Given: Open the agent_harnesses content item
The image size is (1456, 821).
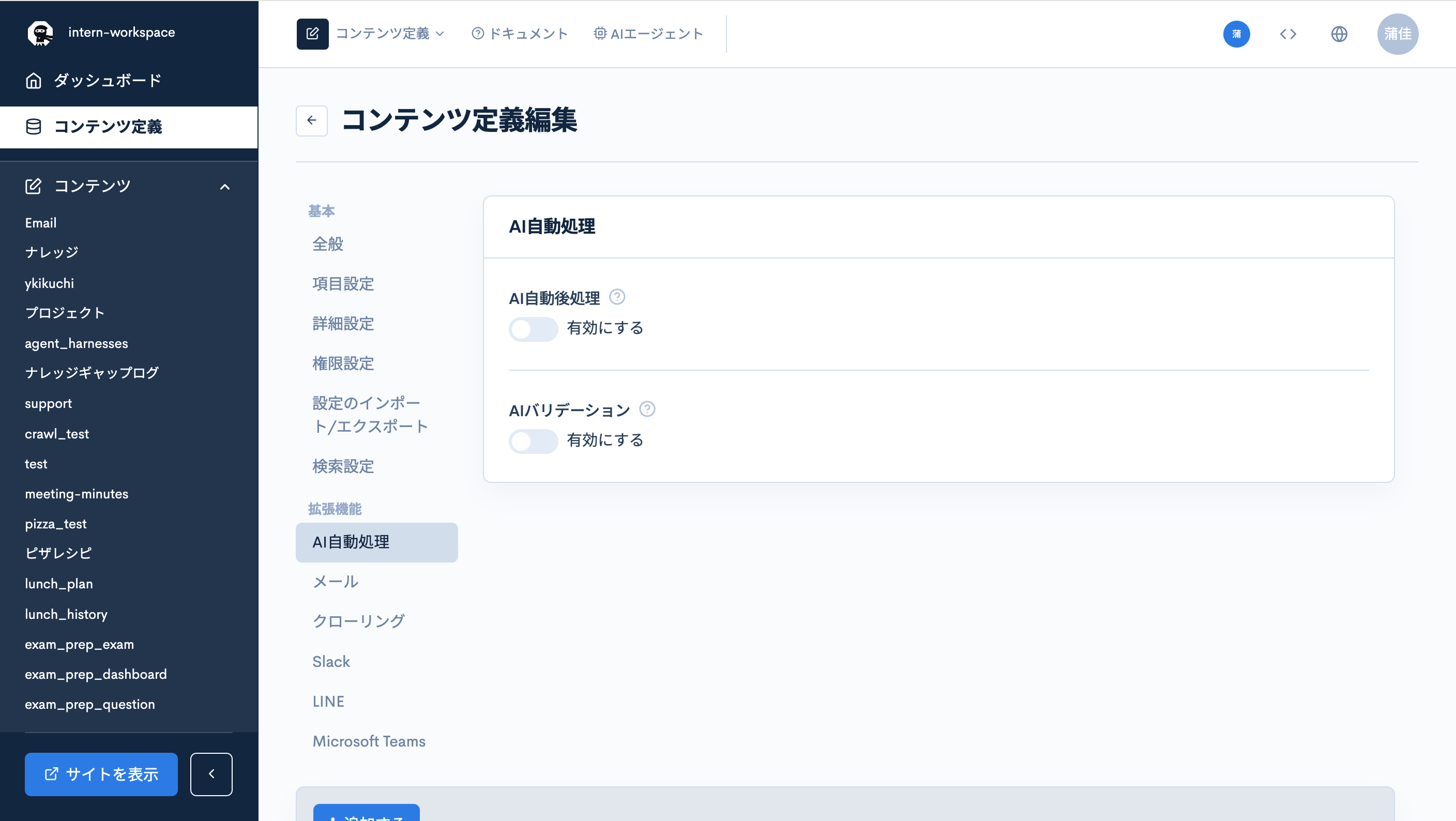Looking at the screenshot, I should 77,343.
